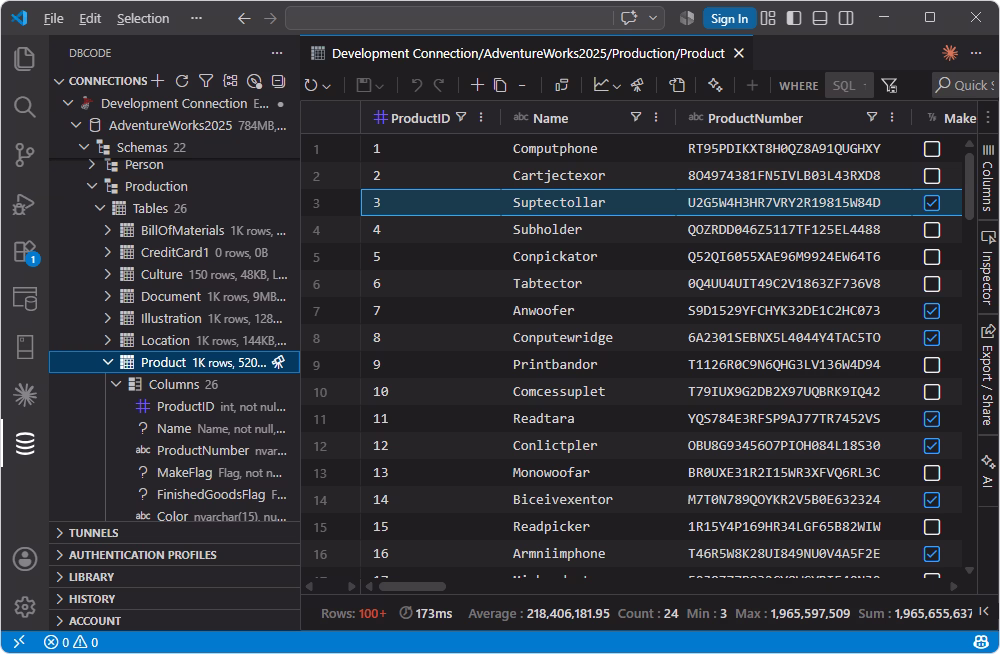
Task: Uncheck MakeFlag for Biceivexentor row
Action: [x=932, y=500]
